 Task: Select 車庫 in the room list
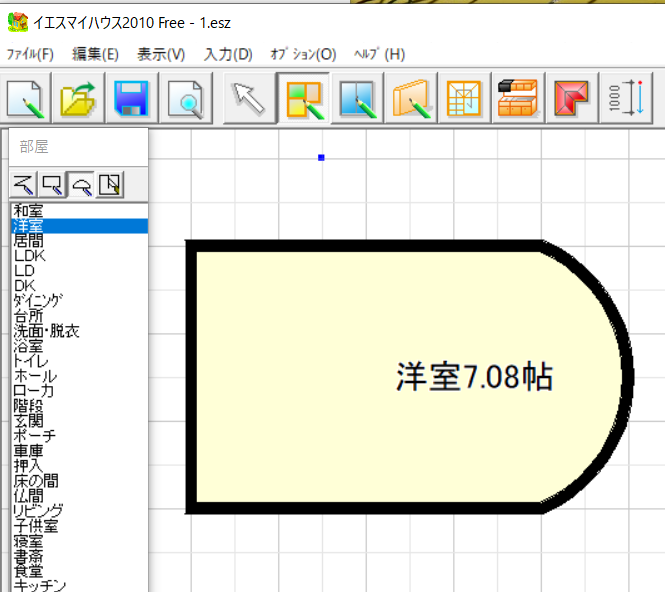point(79,451)
